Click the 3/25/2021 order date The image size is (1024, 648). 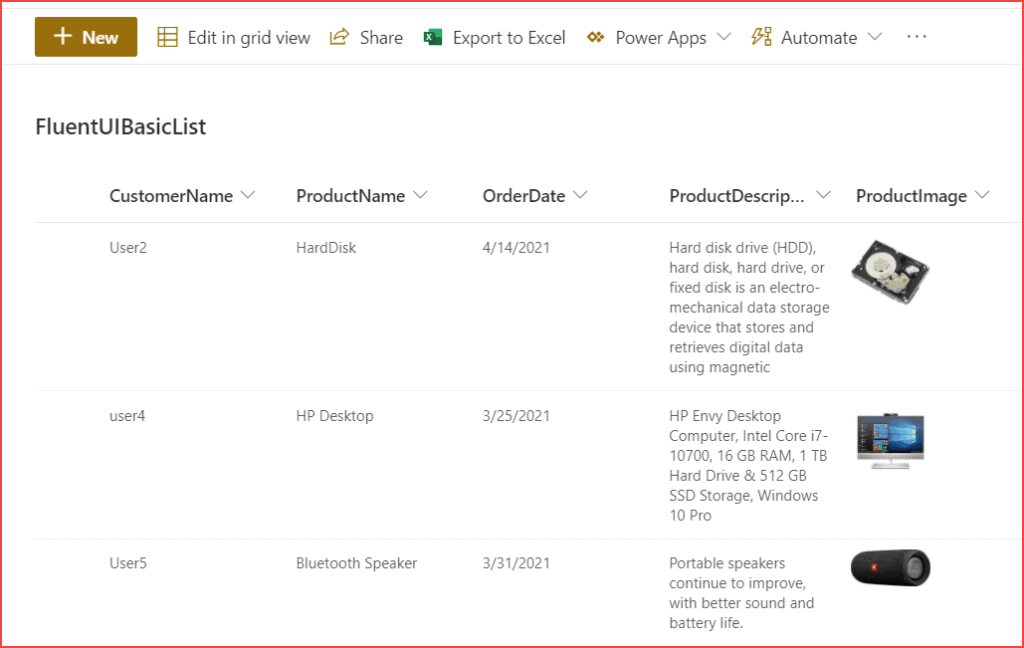pyautogui.click(x=516, y=415)
